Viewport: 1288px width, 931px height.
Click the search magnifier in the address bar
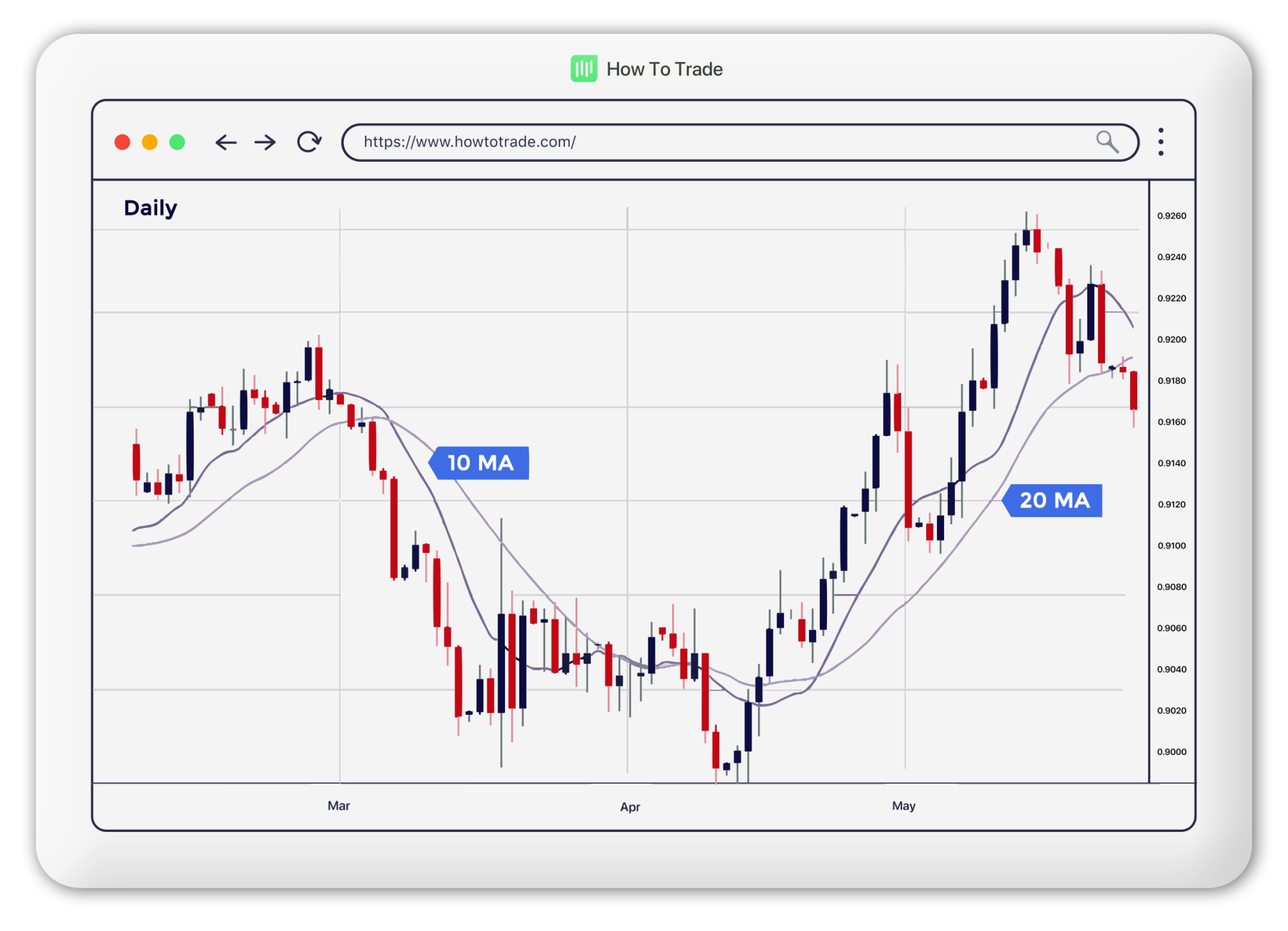1108,143
